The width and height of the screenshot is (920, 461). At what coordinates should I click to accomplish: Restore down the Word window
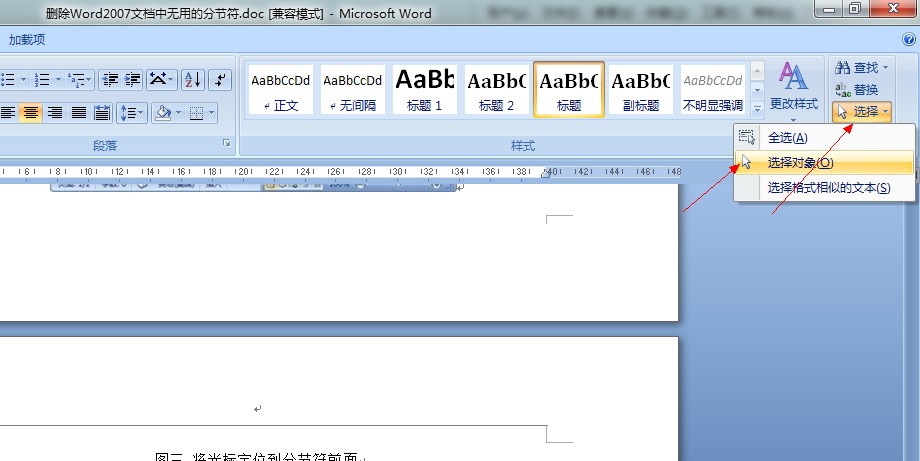pos(855,8)
